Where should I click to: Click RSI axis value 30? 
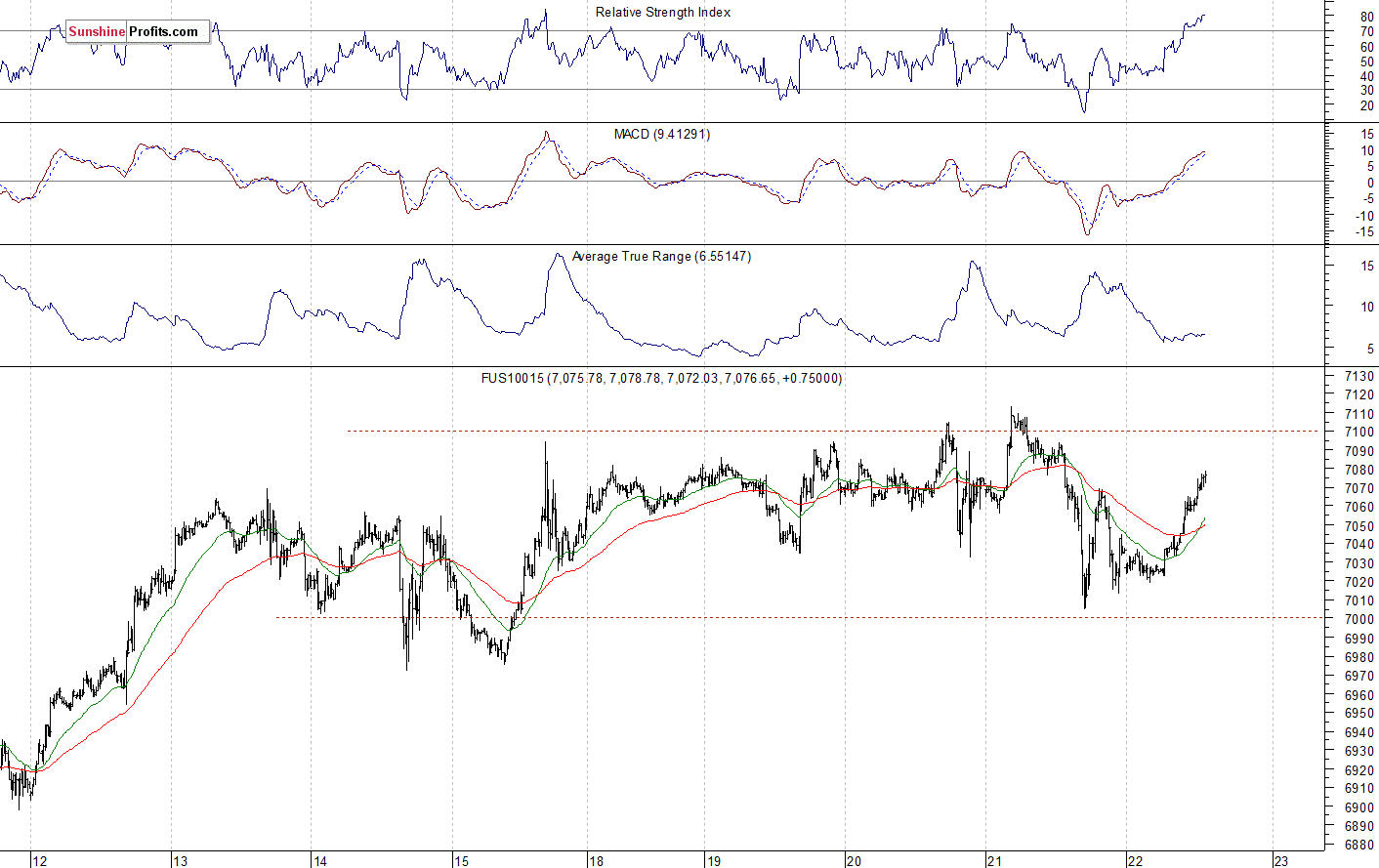1366,91
